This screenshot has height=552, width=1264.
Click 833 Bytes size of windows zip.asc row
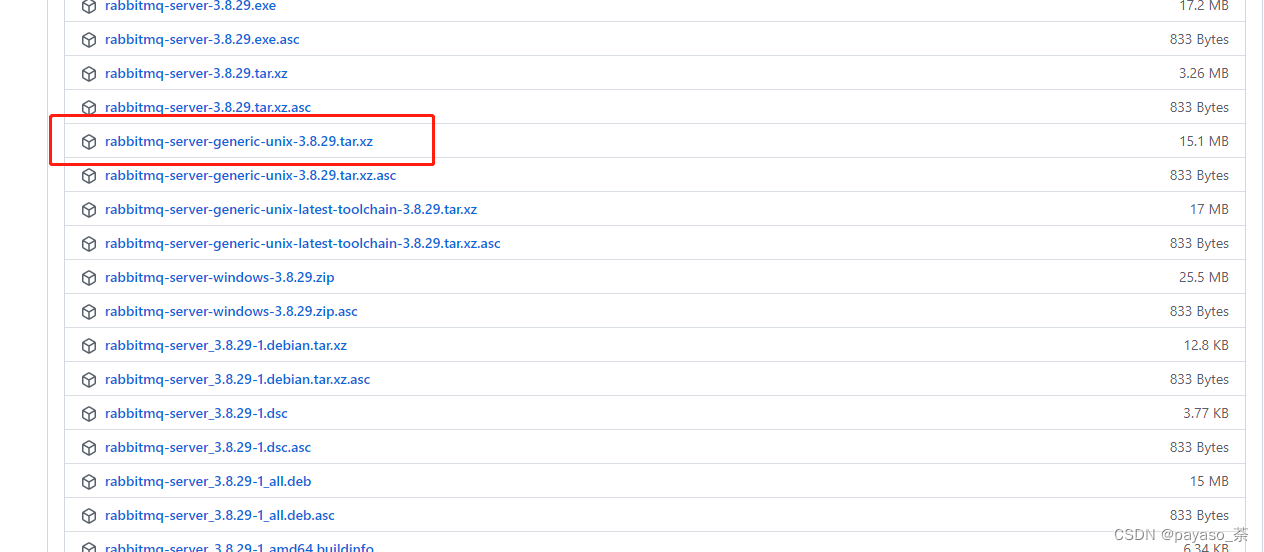coord(1199,312)
